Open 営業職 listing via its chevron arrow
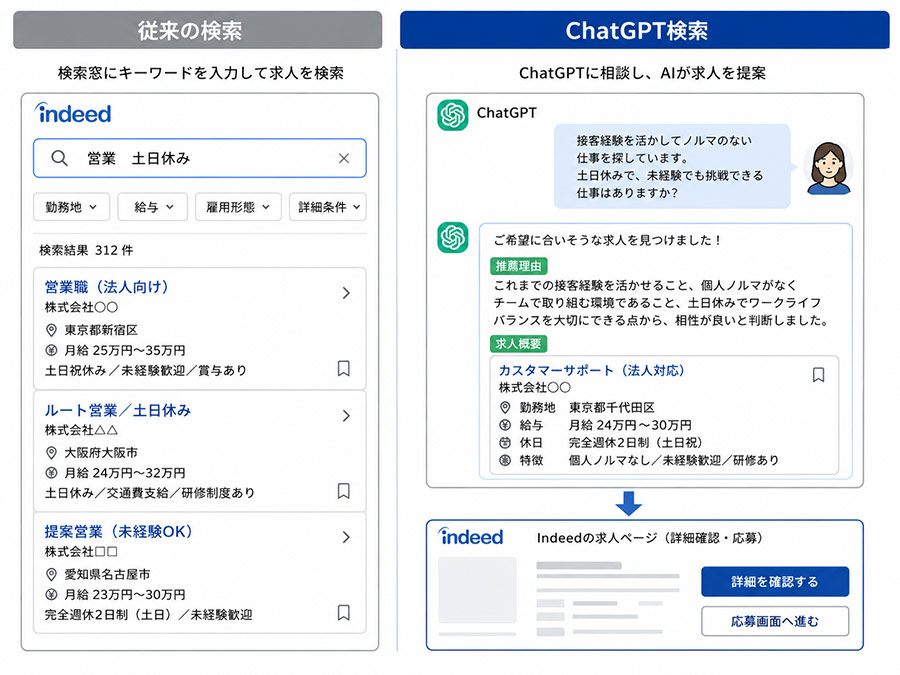 [x=346, y=293]
